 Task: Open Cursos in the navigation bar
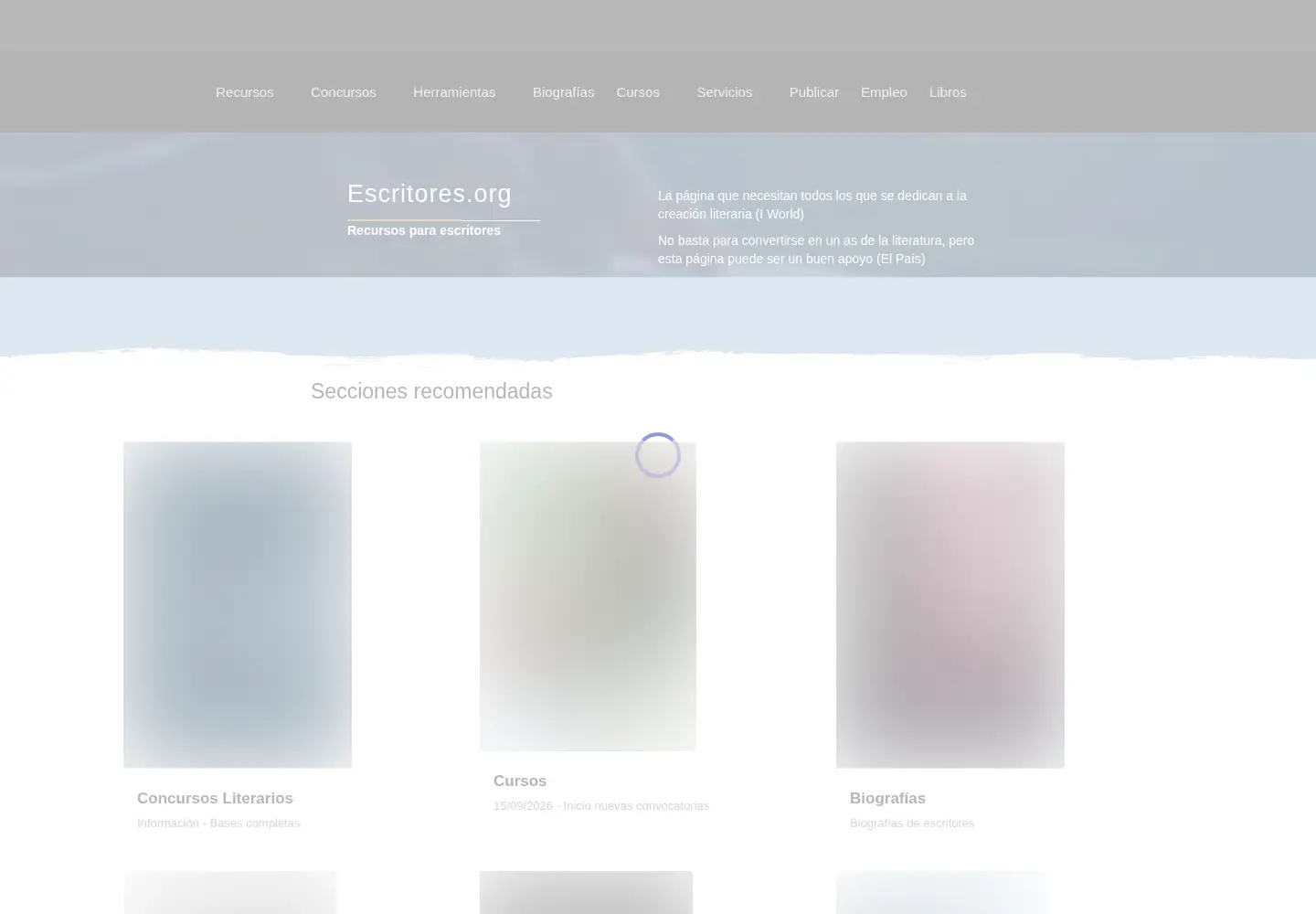click(638, 92)
